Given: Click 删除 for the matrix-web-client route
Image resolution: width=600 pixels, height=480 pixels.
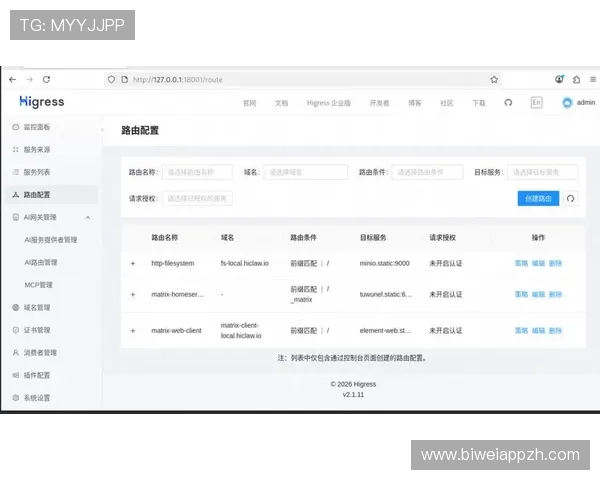Looking at the screenshot, I should coord(555,331).
